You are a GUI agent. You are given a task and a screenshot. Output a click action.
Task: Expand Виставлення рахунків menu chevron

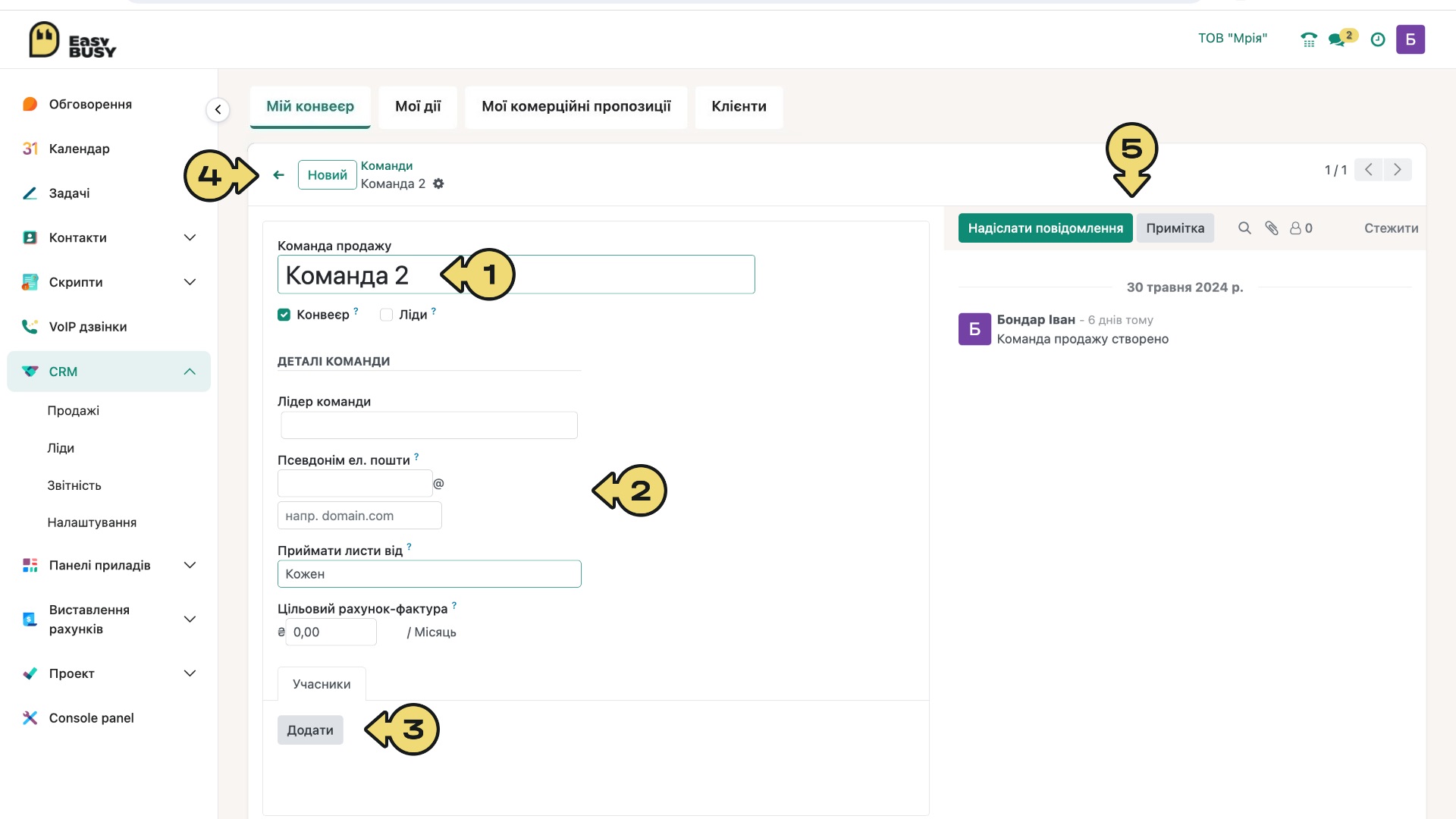[x=190, y=620]
